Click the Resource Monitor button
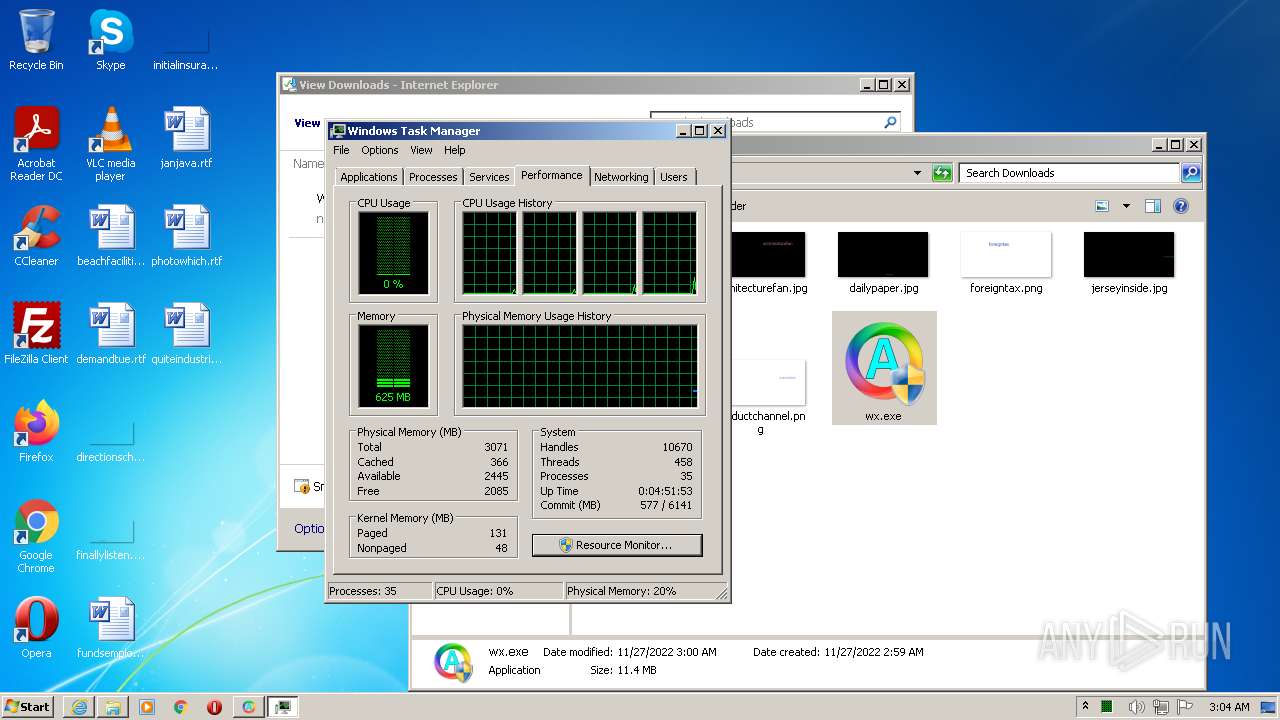This screenshot has width=1280, height=720. (617, 545)
